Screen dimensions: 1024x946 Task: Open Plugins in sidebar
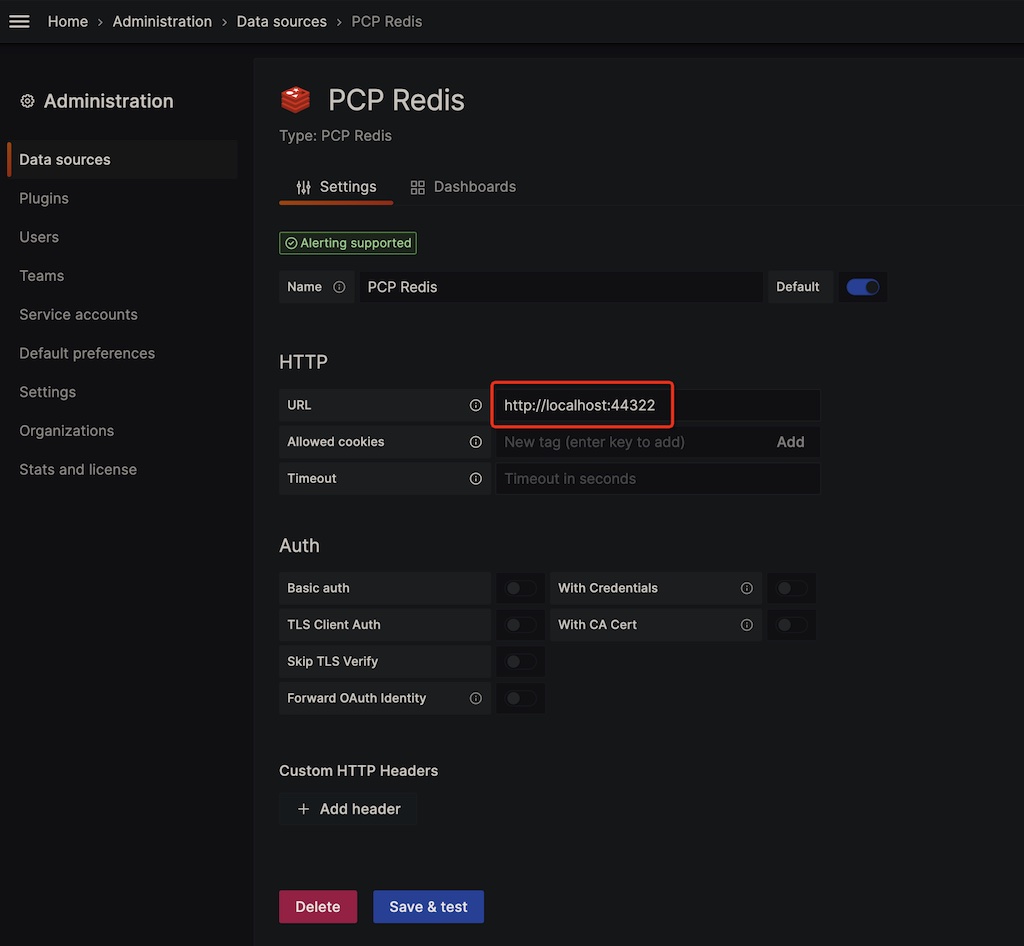click(44, 198)
